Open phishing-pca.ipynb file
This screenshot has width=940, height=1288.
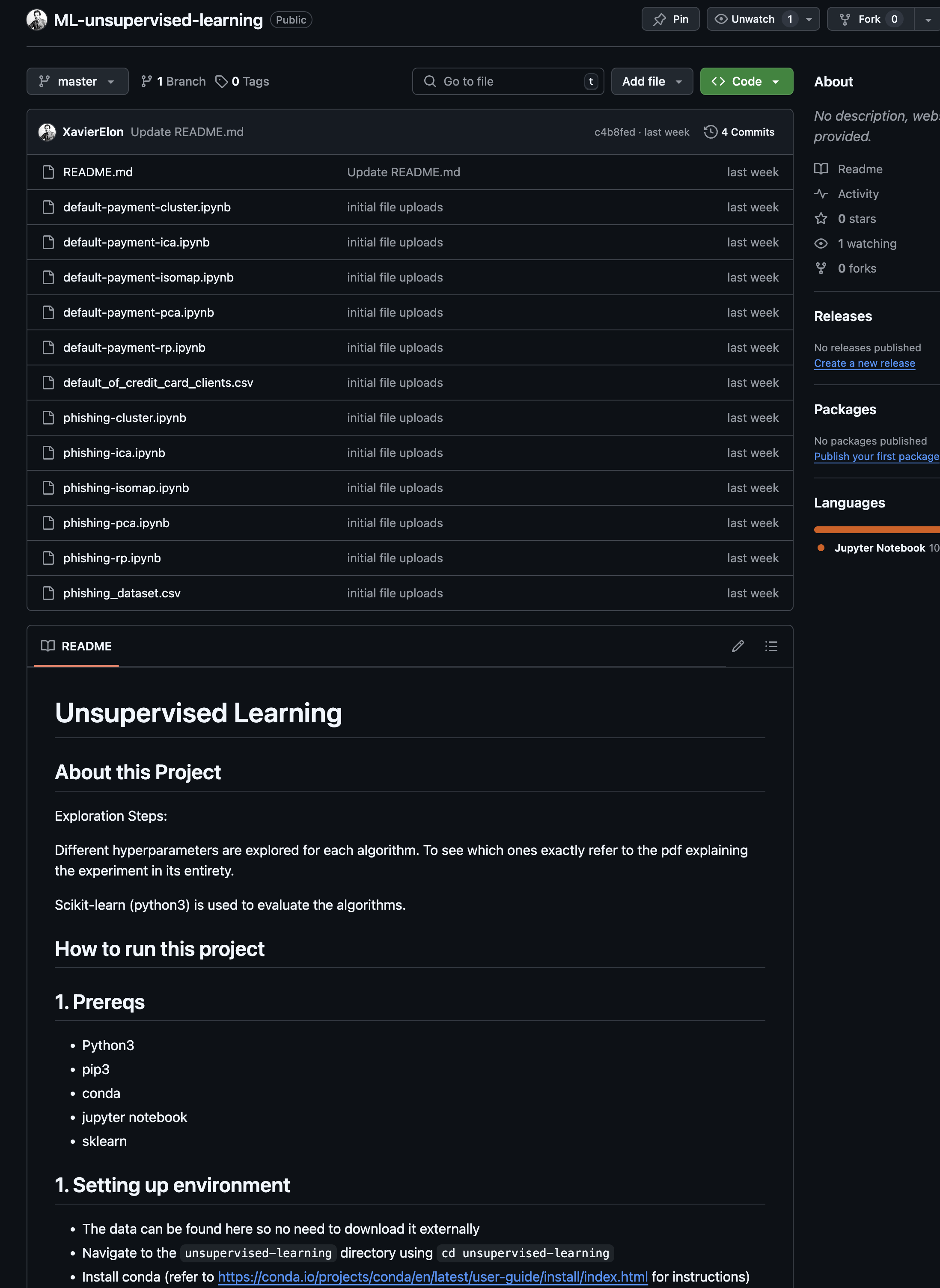tap(116, 523)
